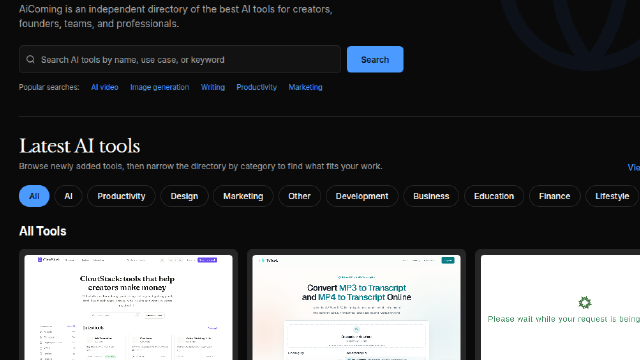The height and width of the screenshot is (360, 640).
Task: Open the Productivity popular search link
Action: [256, 87]
